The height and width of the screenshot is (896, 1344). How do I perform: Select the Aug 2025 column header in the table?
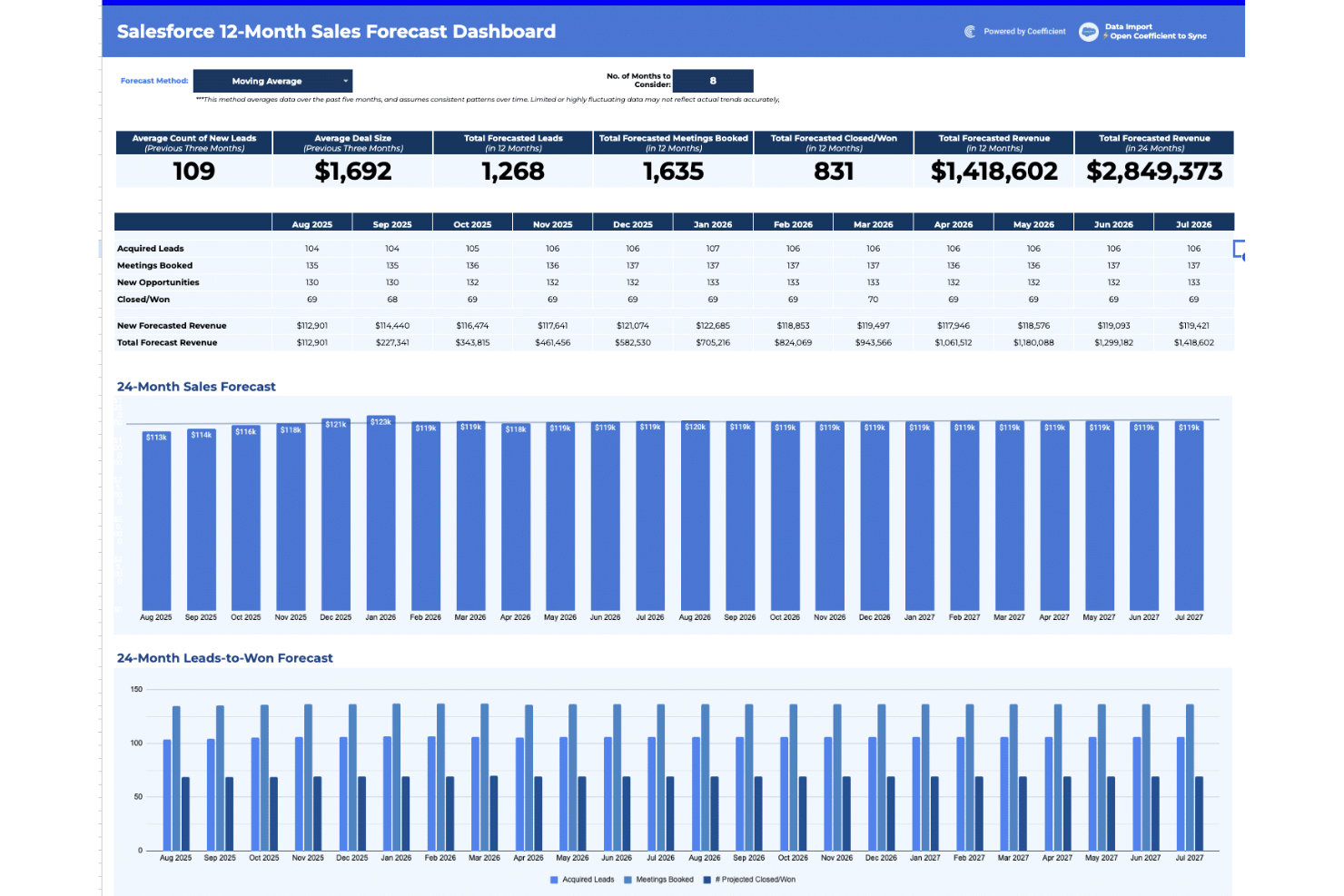coord(311,222)
